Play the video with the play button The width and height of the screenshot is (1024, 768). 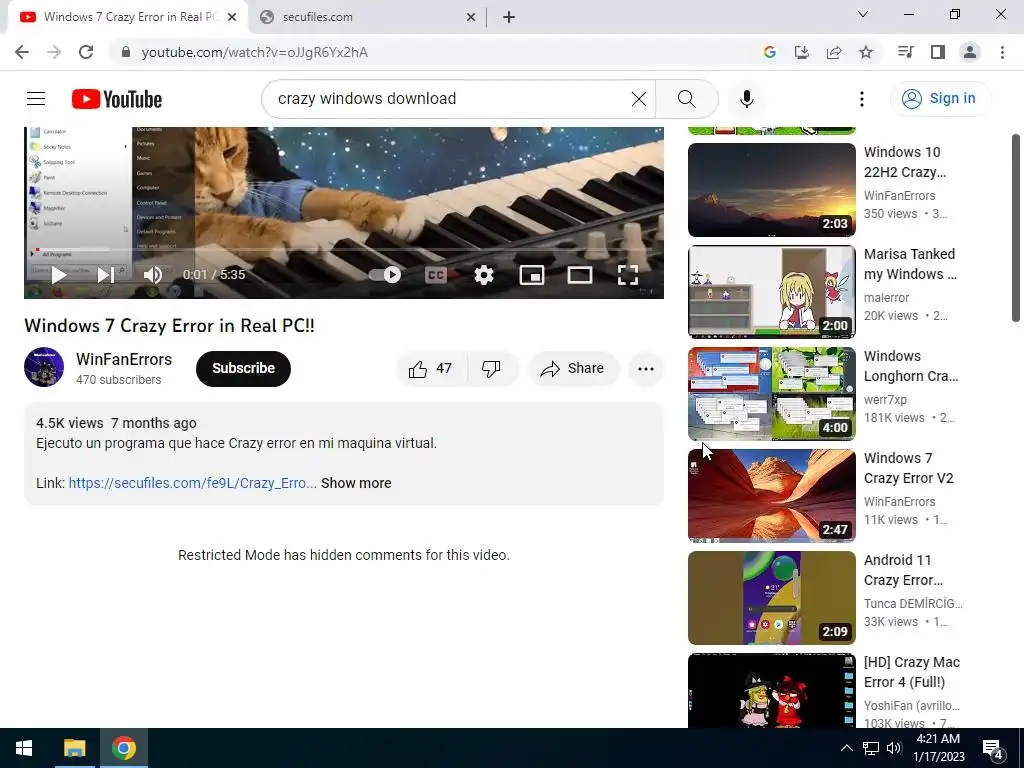[59, 275]
